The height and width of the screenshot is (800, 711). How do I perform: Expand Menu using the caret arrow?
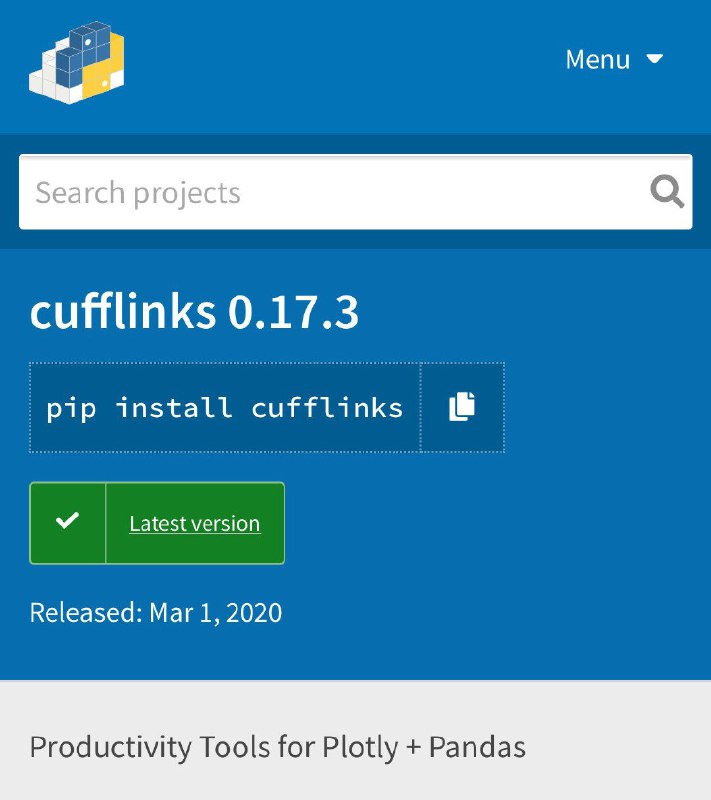click(x=655, y=58)
